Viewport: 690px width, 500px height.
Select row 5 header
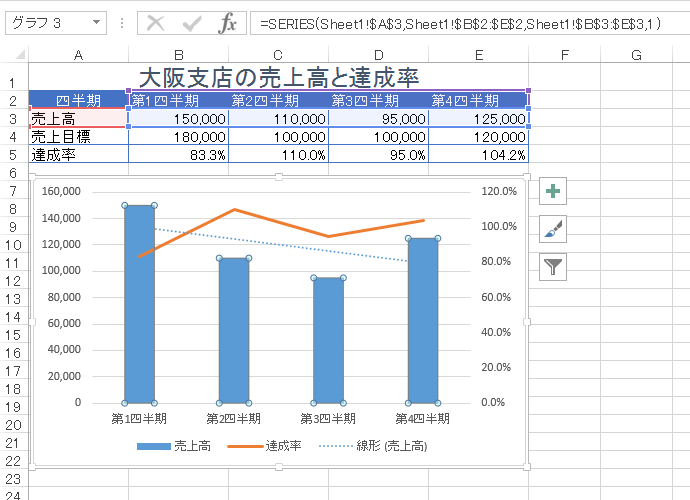pos(13,155)
